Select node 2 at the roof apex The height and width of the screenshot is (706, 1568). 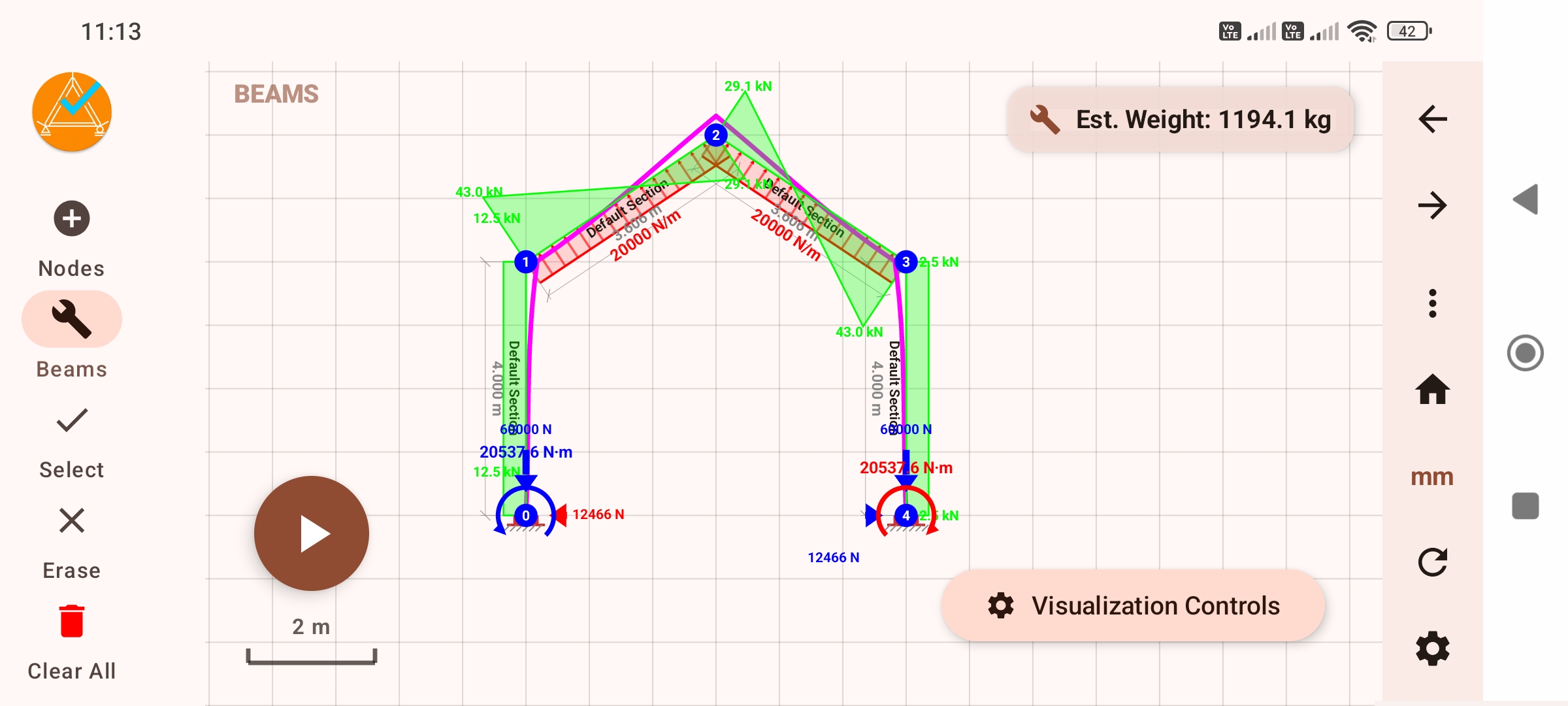pos(716,135)
